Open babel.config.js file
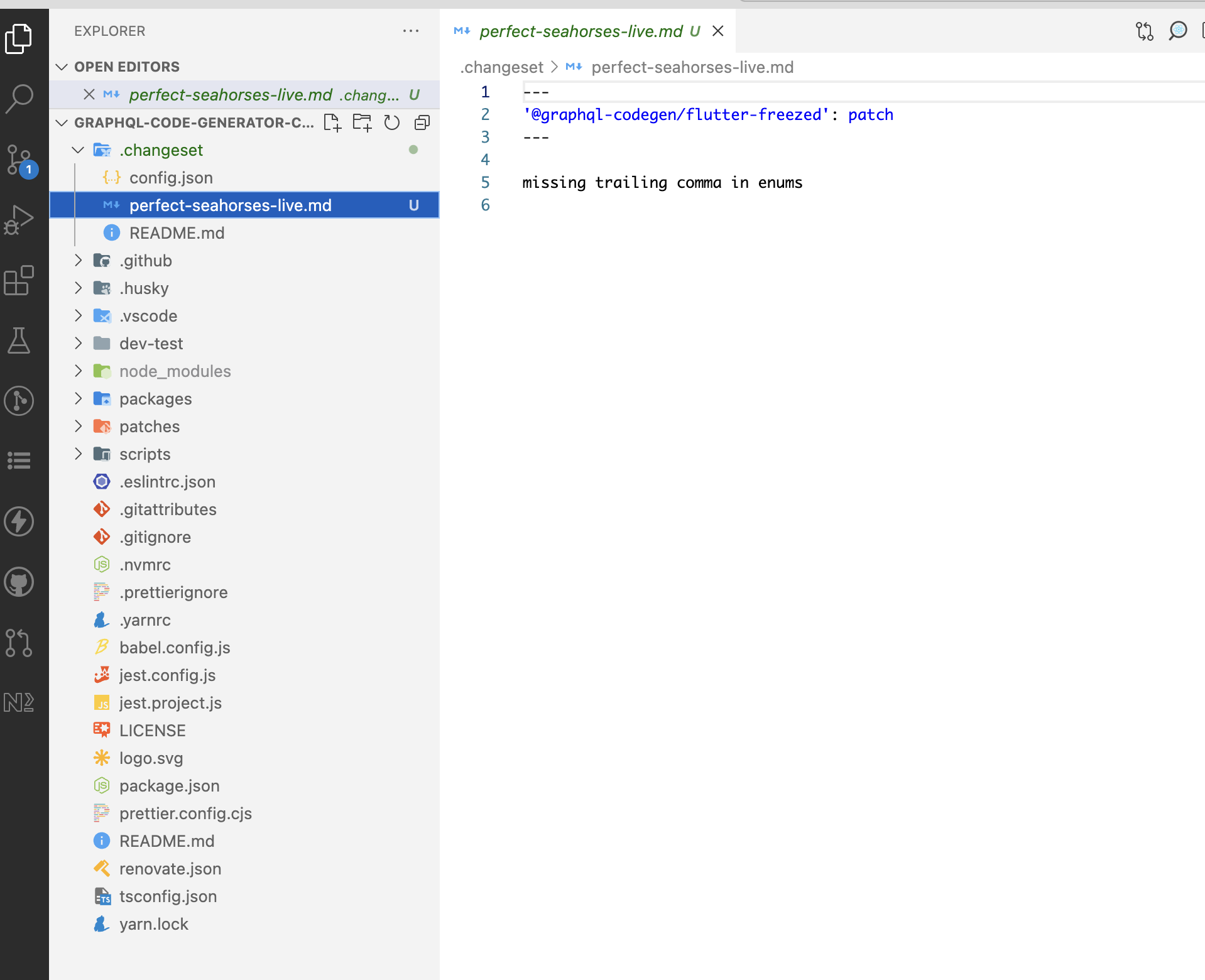The image size is (1205, 980). [244, 648]
